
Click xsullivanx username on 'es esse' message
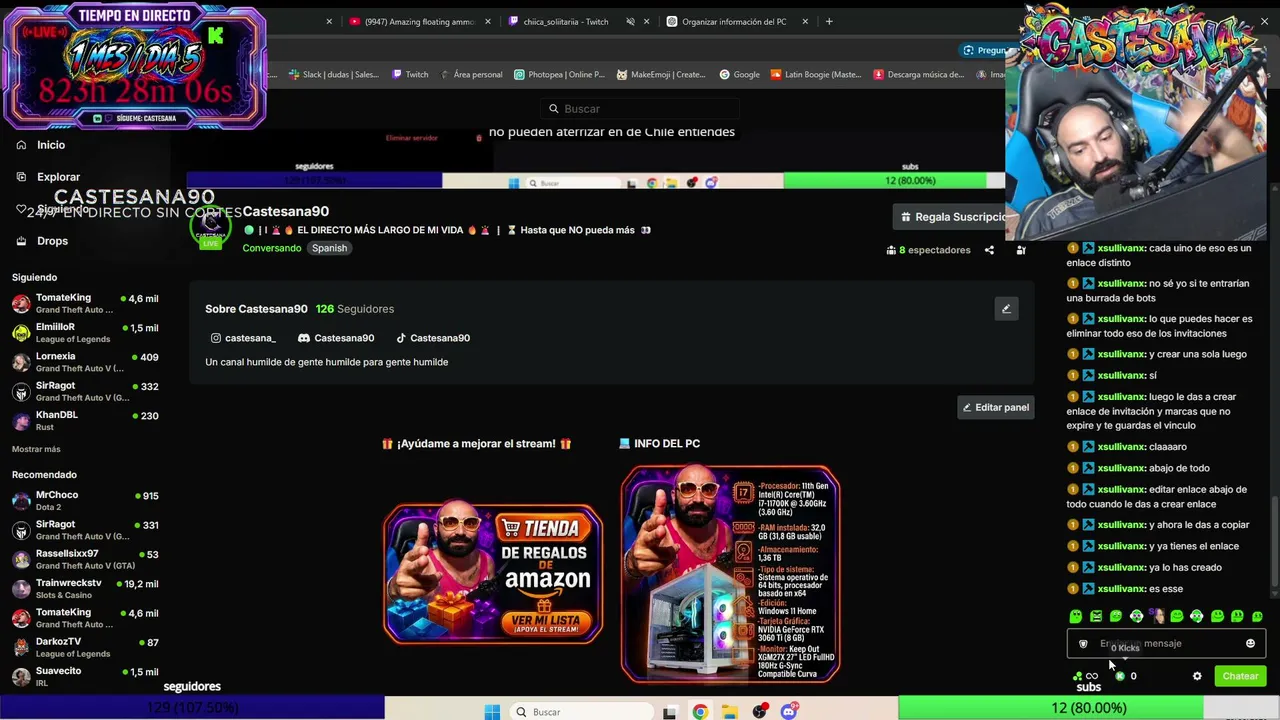coord(1120,589)
